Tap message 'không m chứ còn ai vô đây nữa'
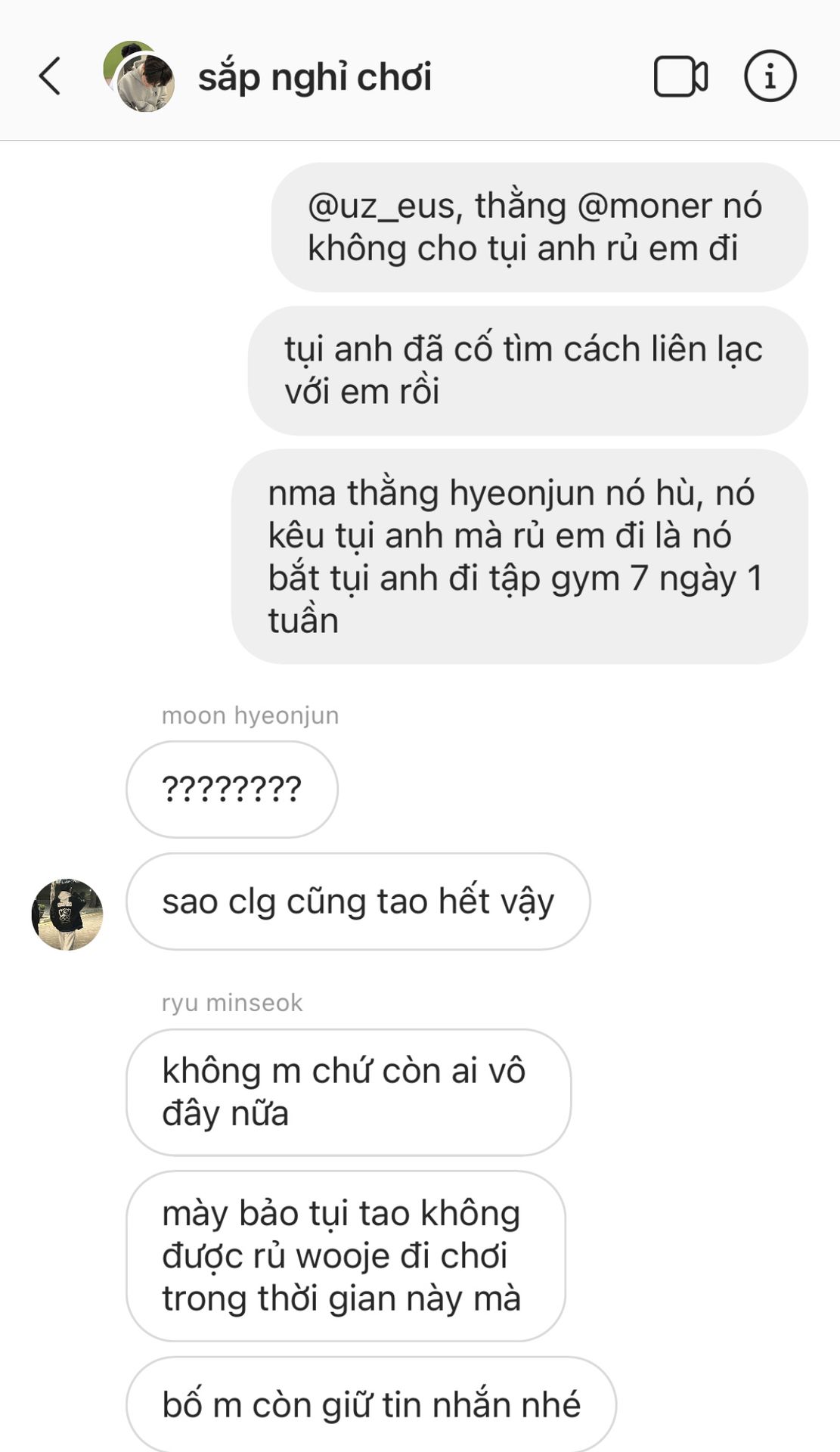 348,1091
